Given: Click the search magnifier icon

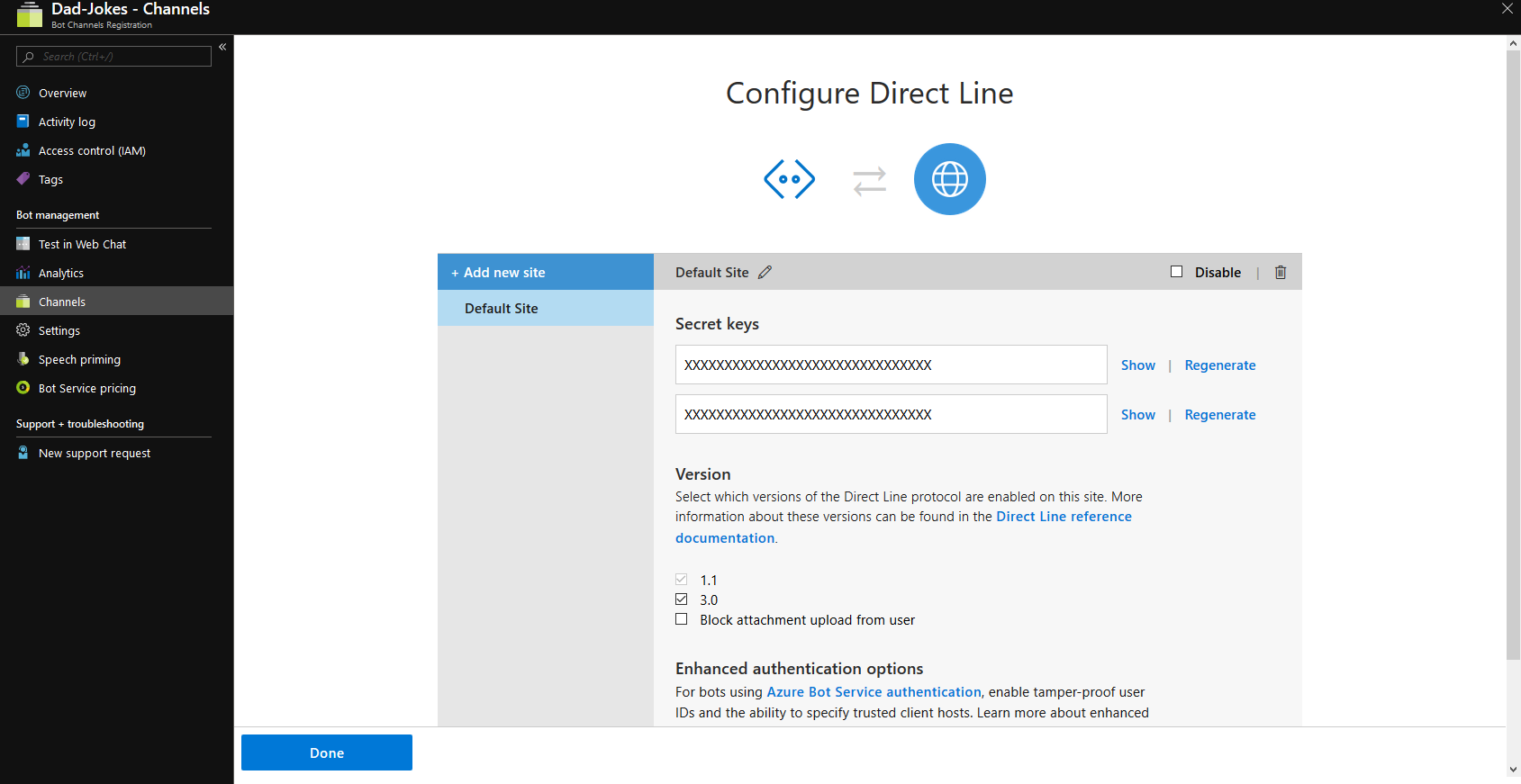Looking at the screenshot, I should (x=29, y=57).
